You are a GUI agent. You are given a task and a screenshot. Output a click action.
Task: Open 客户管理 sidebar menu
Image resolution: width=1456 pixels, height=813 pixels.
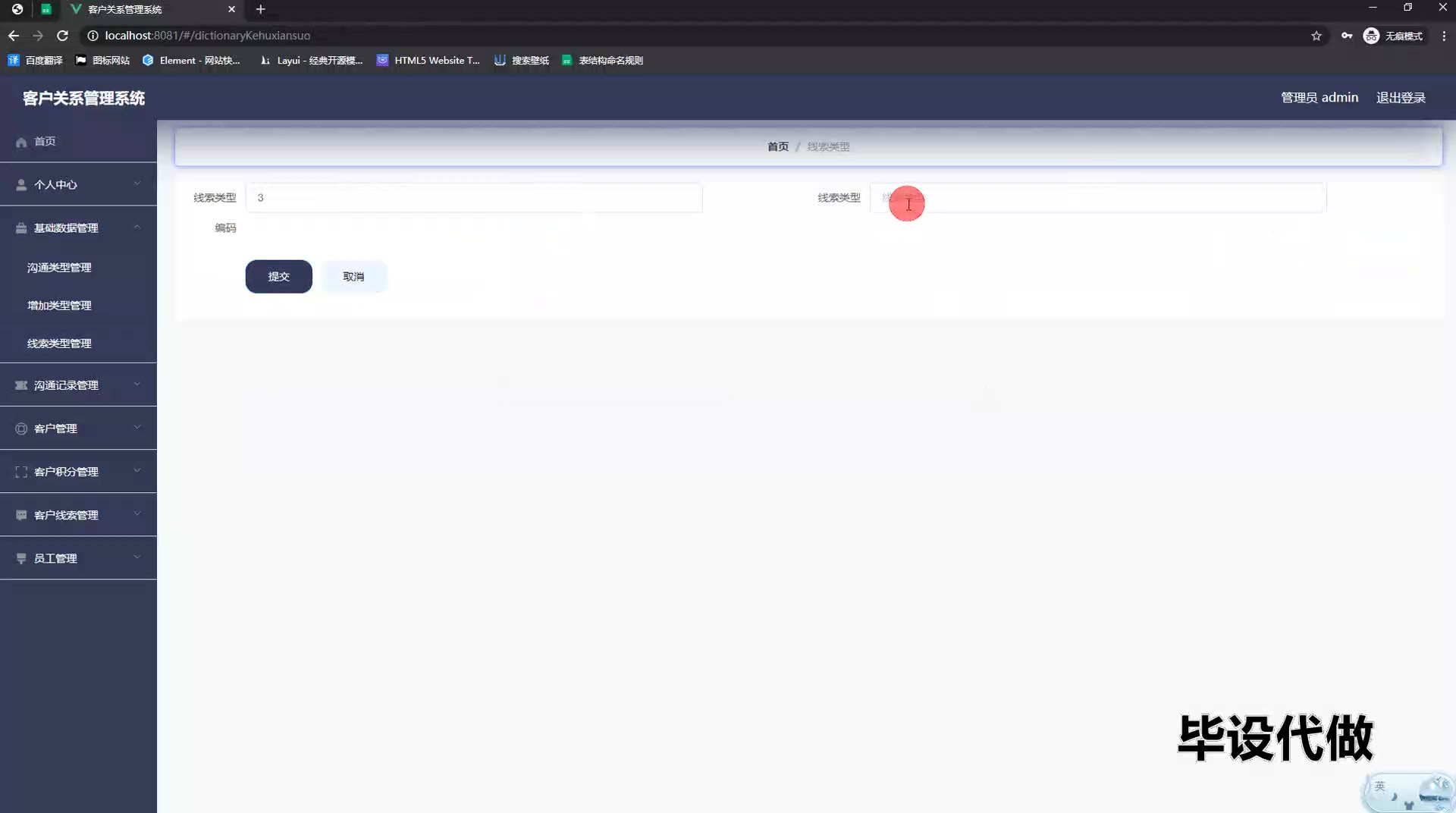78,428
